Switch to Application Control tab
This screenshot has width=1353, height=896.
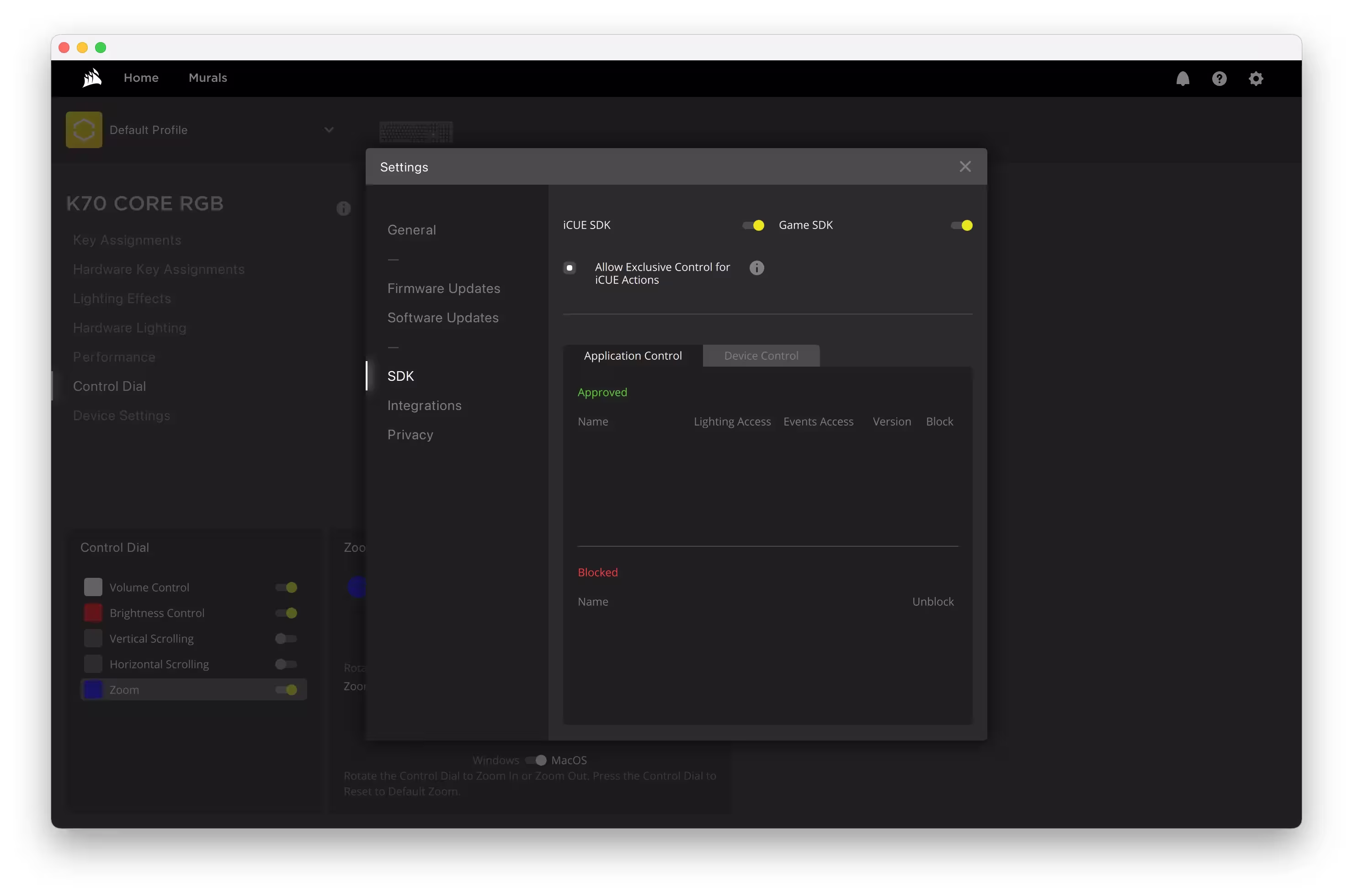(x=633, y=356)
